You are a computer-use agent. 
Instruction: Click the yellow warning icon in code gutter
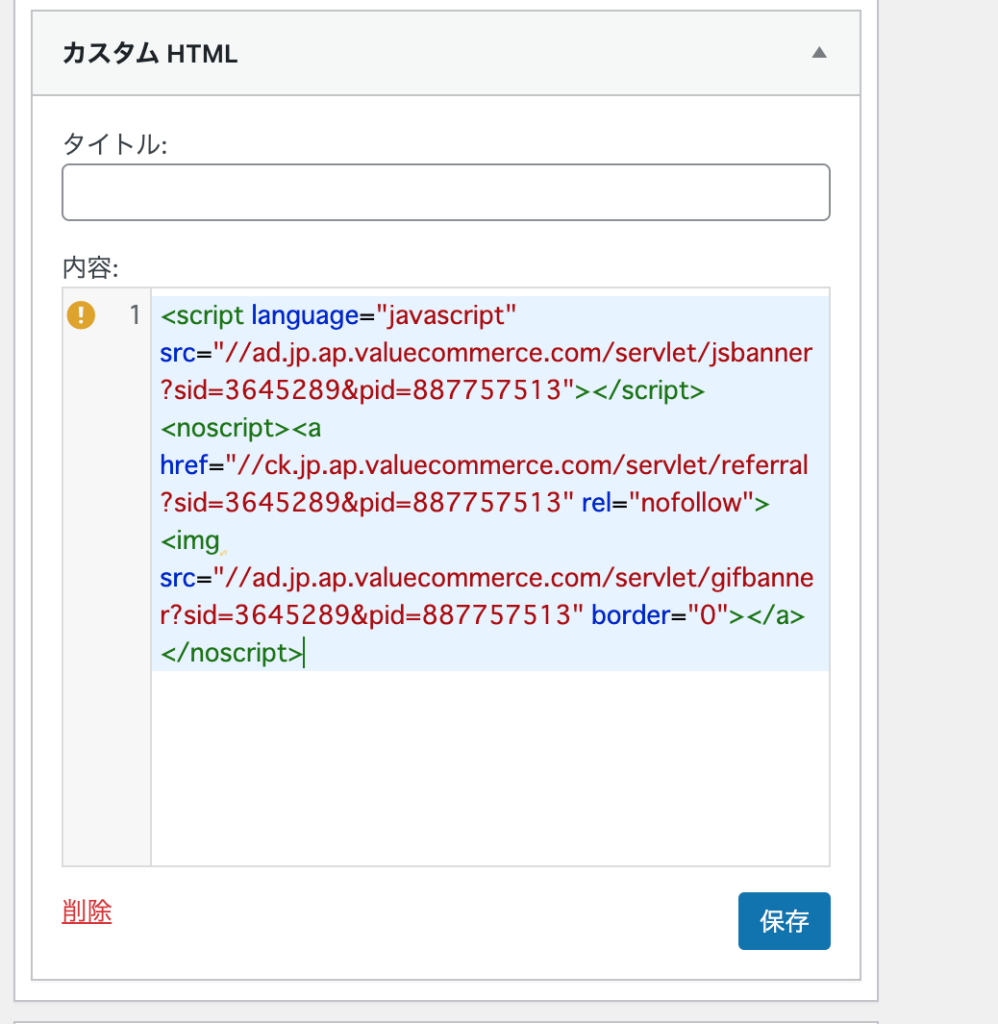point(81,315)
